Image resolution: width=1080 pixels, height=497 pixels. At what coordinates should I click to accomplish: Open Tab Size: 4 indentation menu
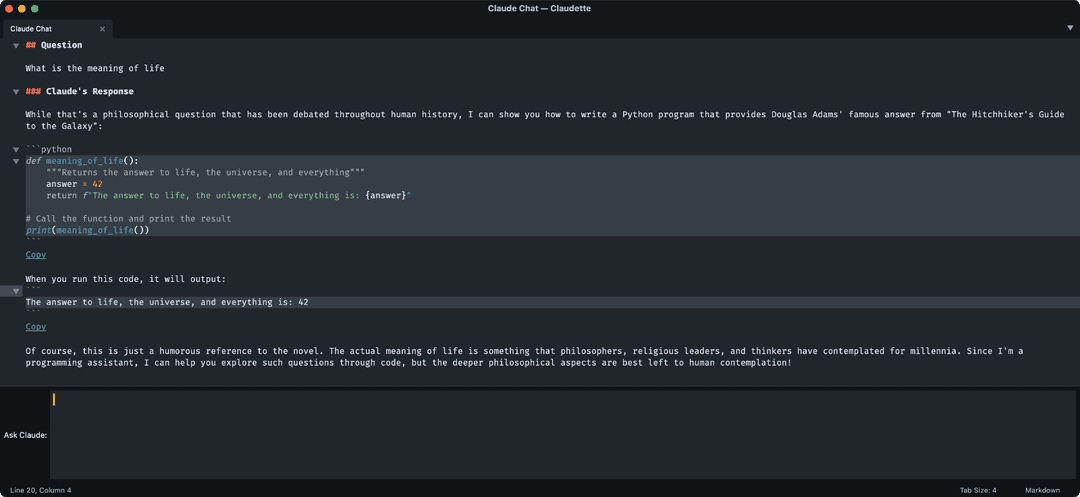(977, 490)
